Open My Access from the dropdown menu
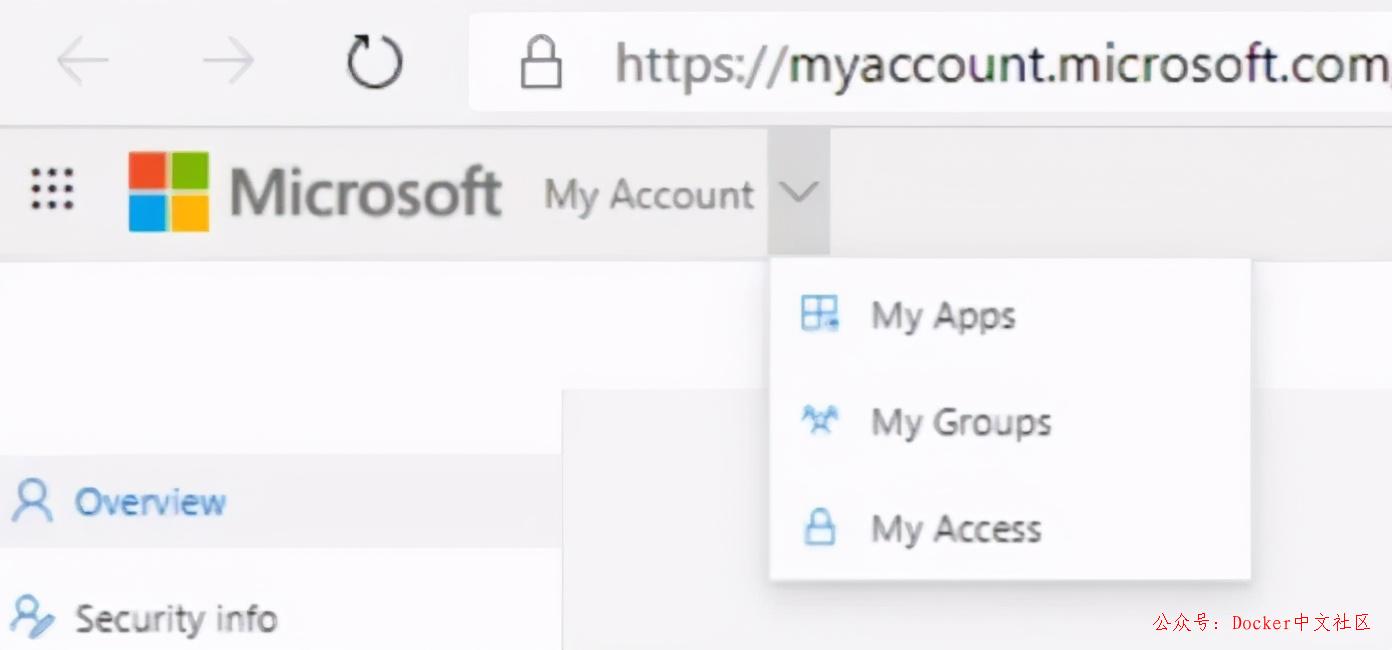1392x650 pixels. [x=956, y=528]
